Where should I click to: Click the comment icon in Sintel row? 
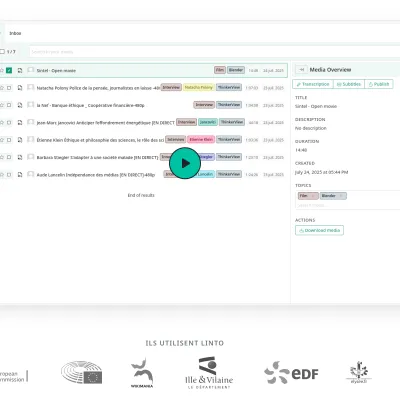[x=31, y=70]
